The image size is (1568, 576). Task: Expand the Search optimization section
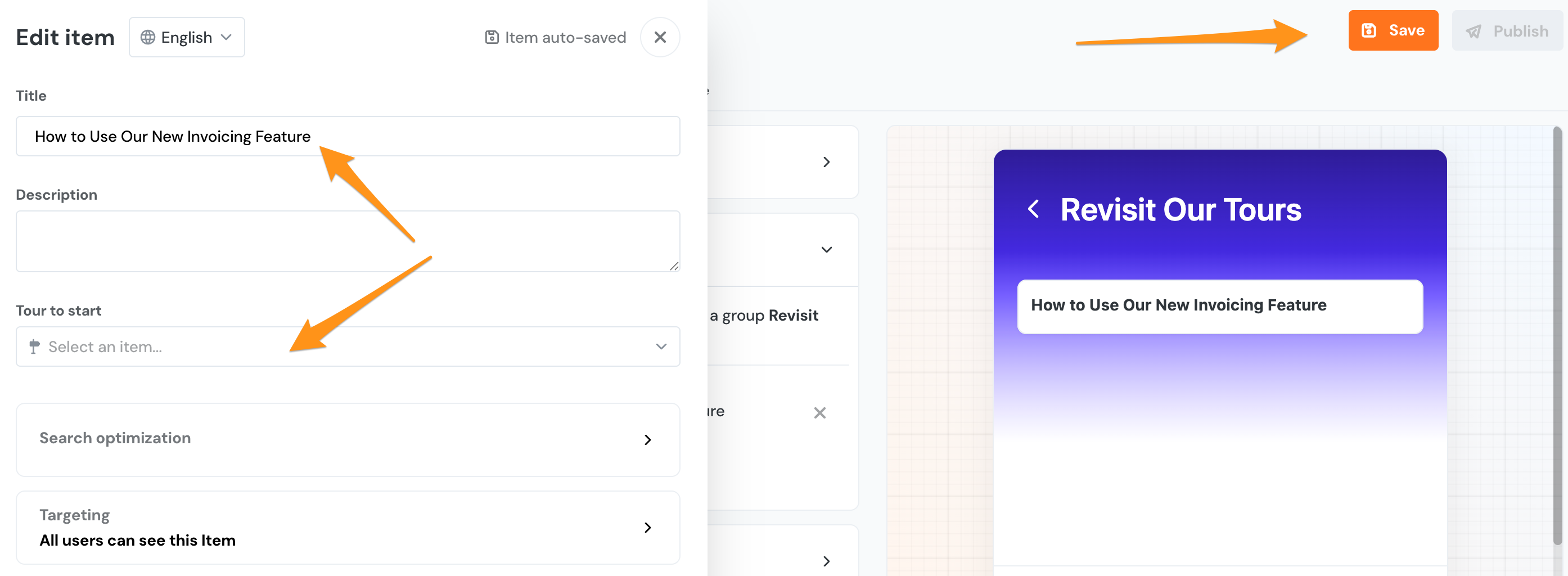348,440
